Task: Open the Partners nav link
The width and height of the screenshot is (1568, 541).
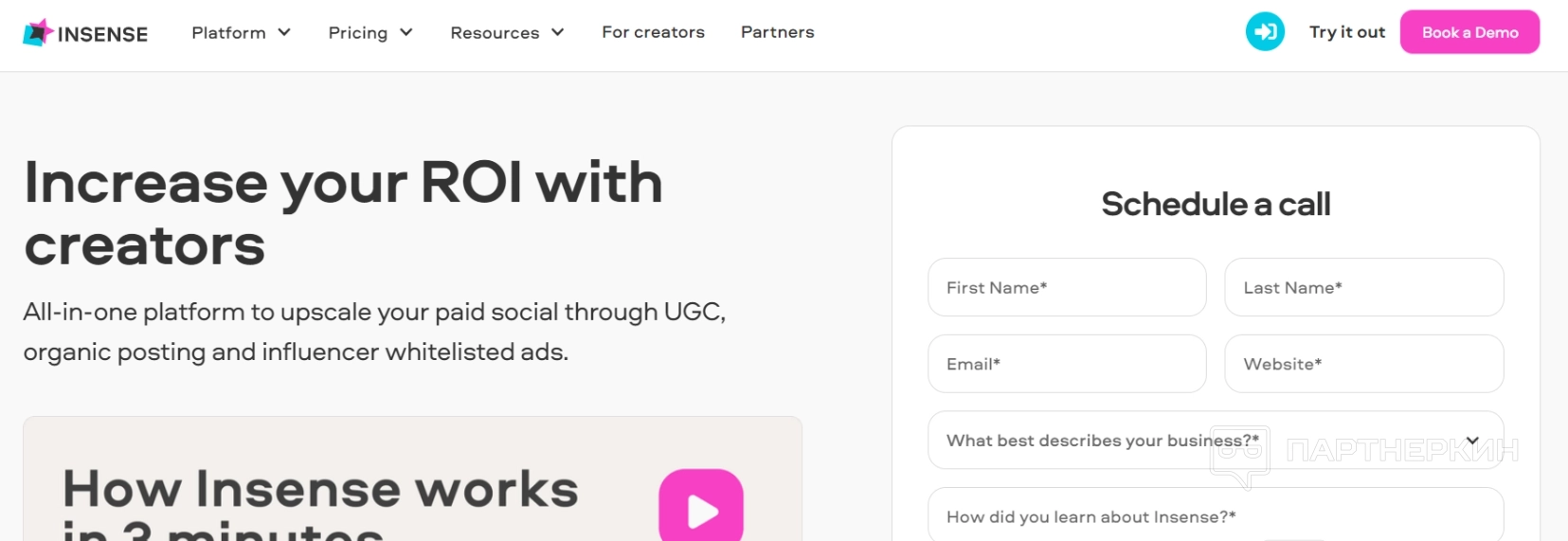Action: pyautogui.click(x=777, y=32)
